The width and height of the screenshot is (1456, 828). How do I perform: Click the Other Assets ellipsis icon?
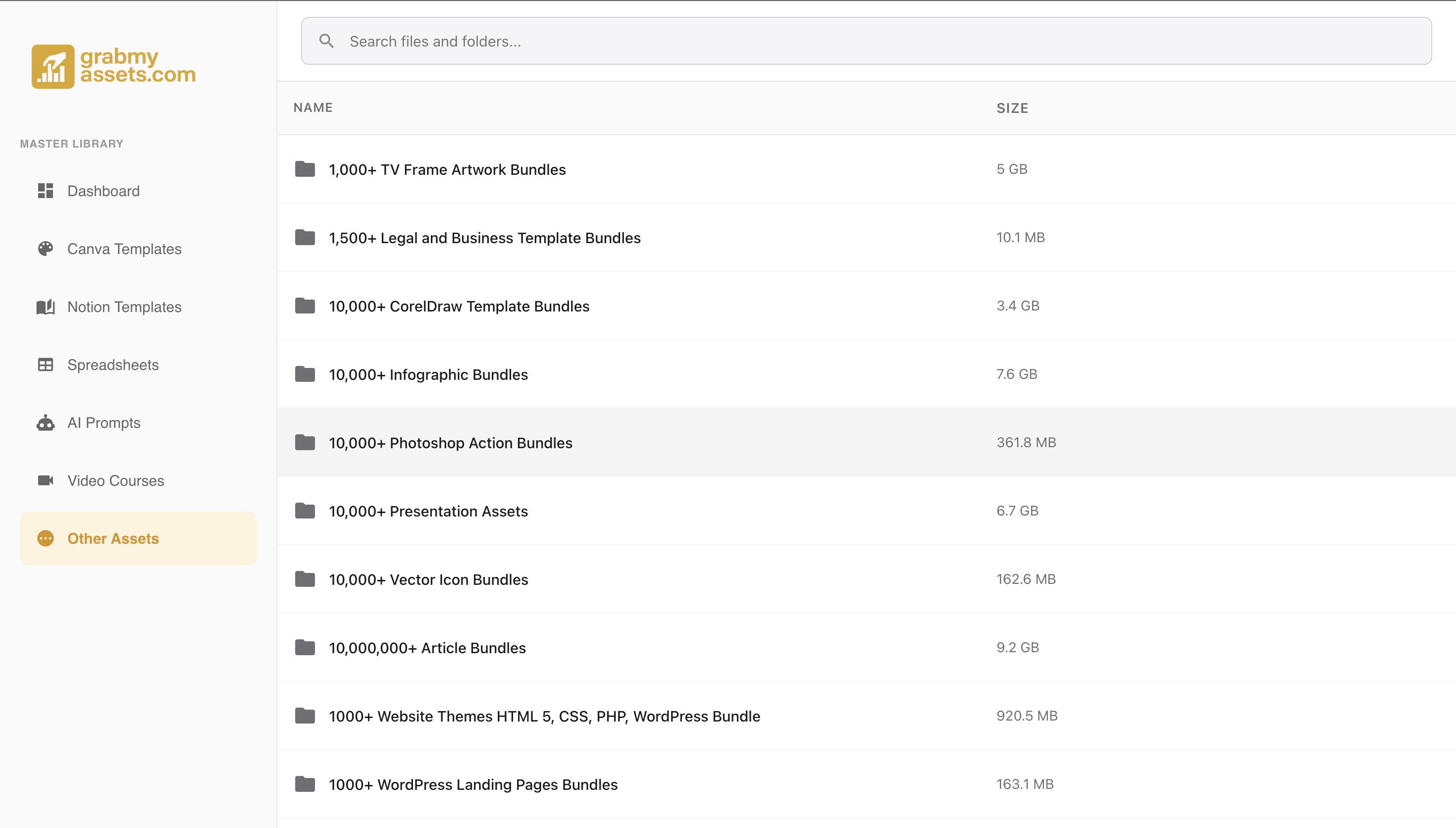46,538
